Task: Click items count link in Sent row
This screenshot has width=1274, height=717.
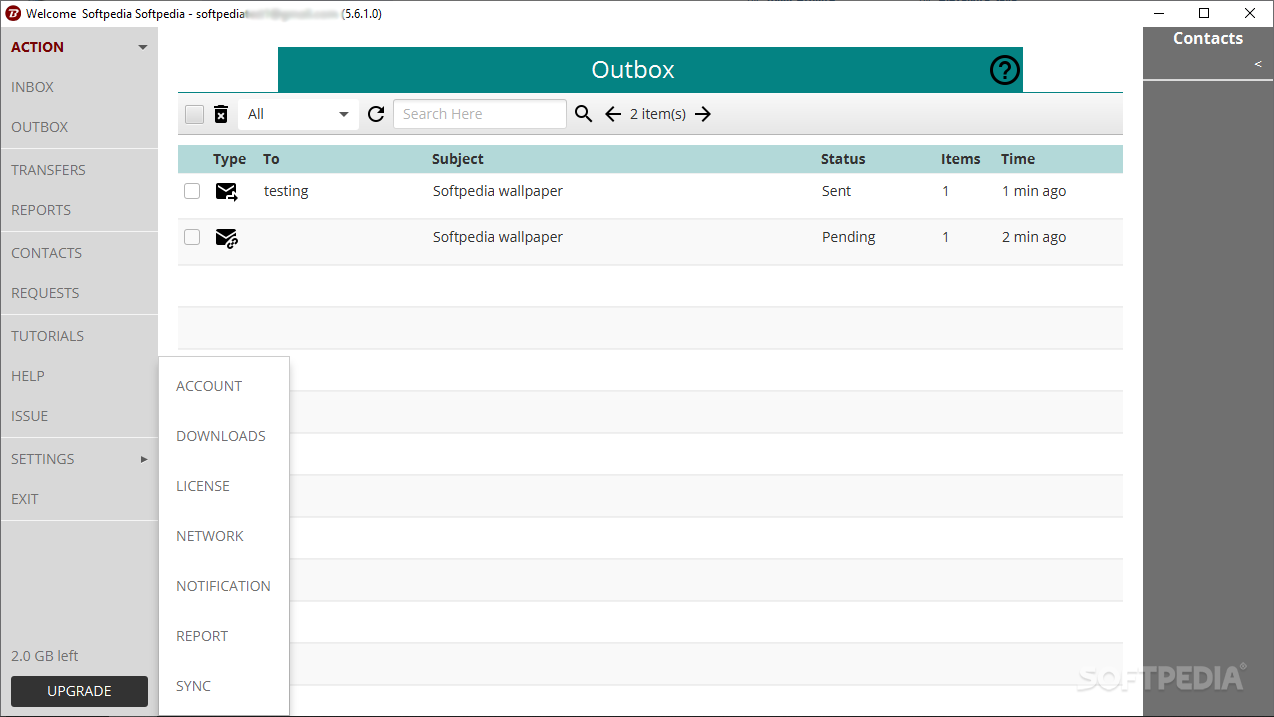Action: pyautogui.click(x=946, y=191)
